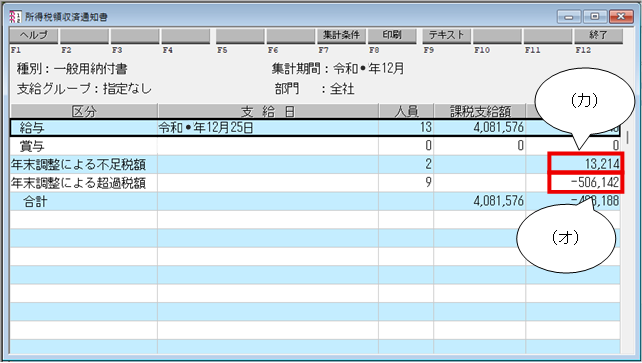The height and width of the screenshot is (363, 642).
Task: Select the 合計 row label
Action: coord(35,201)
